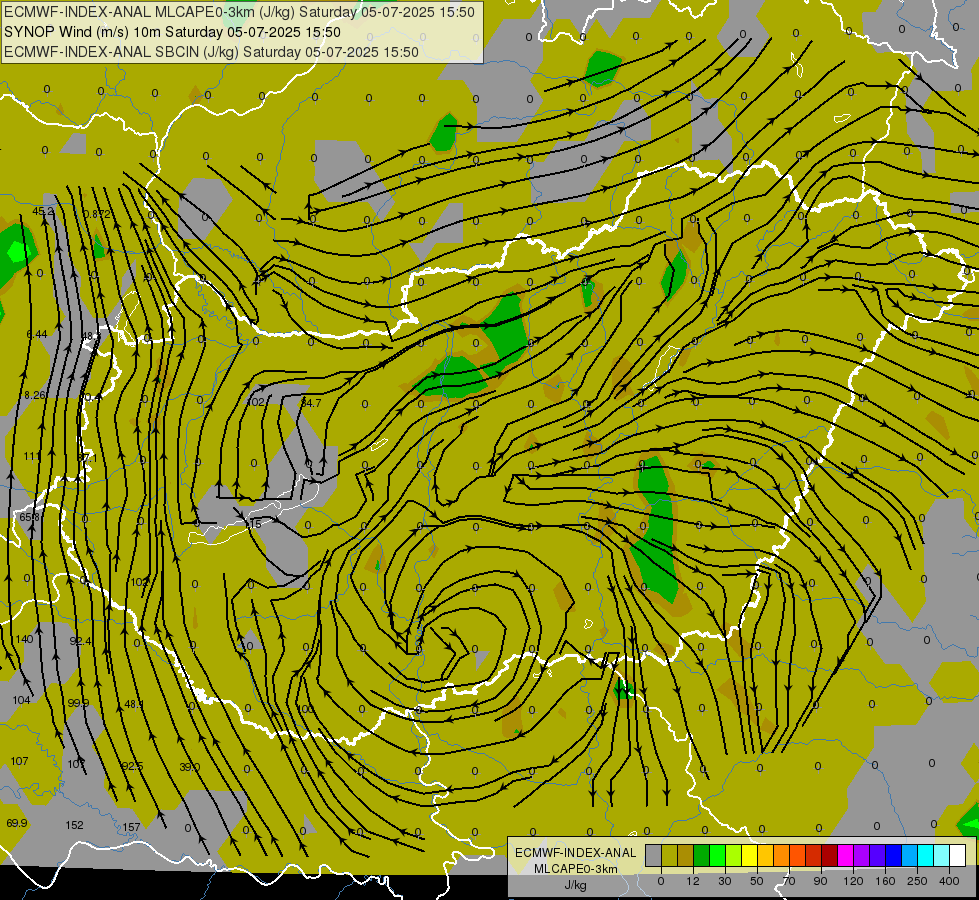The width and height of the screenshot is (979, 900).
Task: Click the white swatch at the legend end
Action: coord(958,856)
